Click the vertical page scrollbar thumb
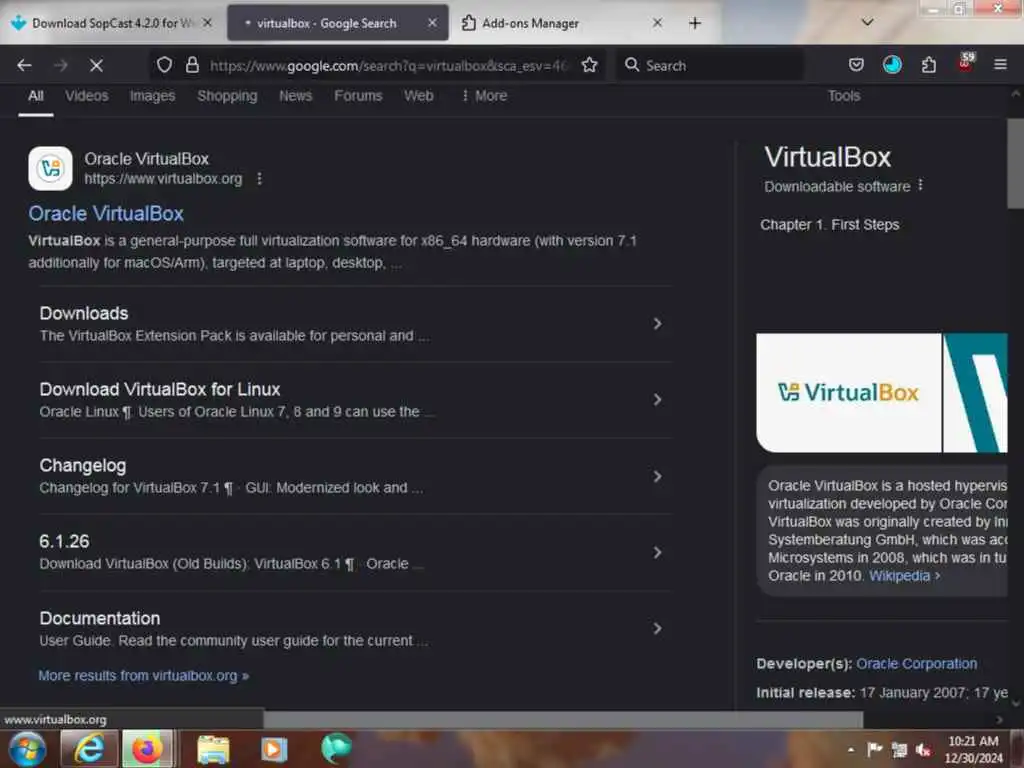This screenshot has height=768, width=1024. 1016,163
